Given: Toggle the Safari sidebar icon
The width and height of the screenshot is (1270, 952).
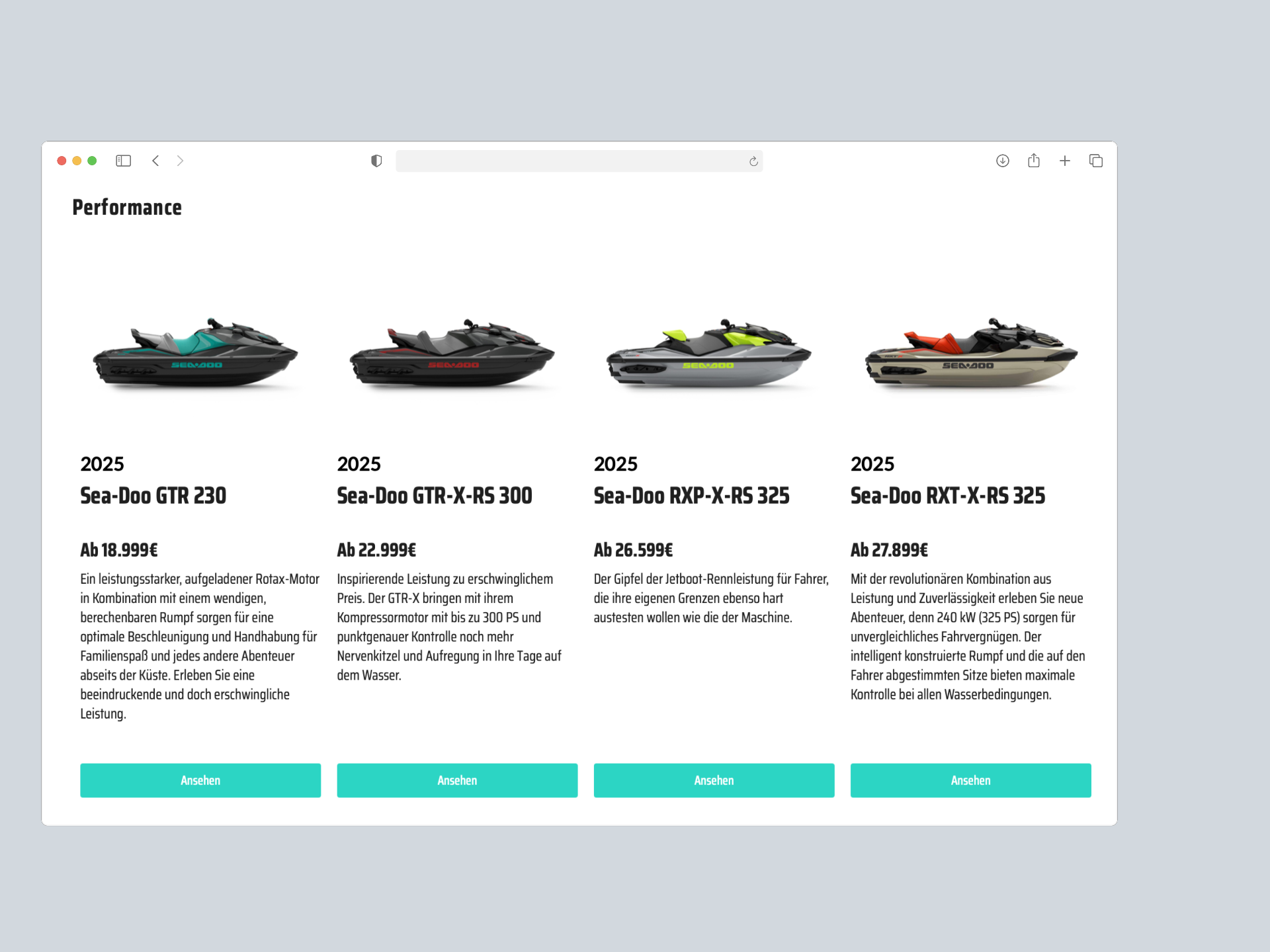Looking at the screenshot, I should 123,161.
